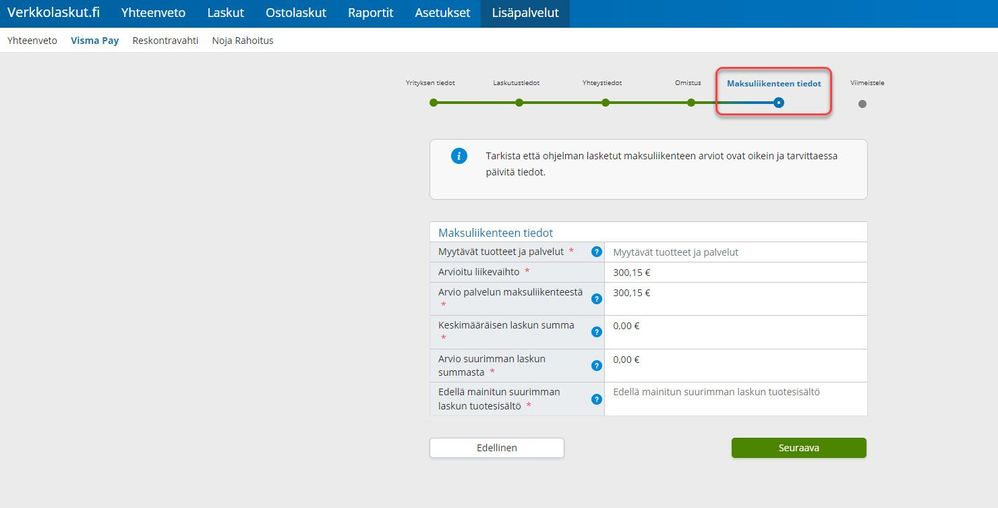Select the Noja Rahoitus tab
The height and width of the screenshot is (508, 998).
[x=242, y=41]
